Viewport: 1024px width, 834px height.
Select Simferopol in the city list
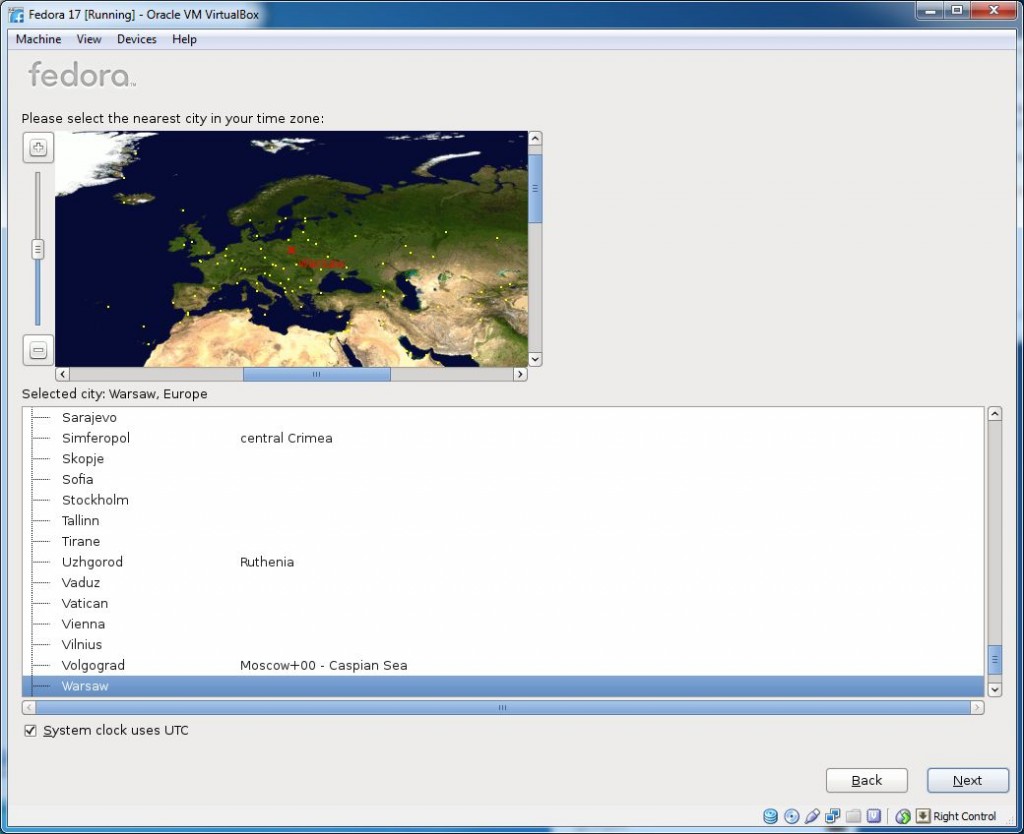tap(503, 438)
